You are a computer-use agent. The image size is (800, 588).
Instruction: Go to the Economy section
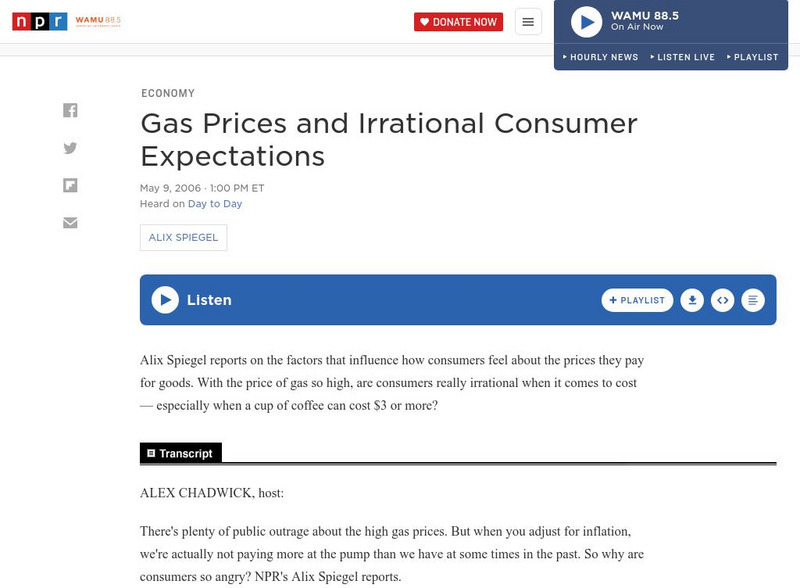[168, 93]
